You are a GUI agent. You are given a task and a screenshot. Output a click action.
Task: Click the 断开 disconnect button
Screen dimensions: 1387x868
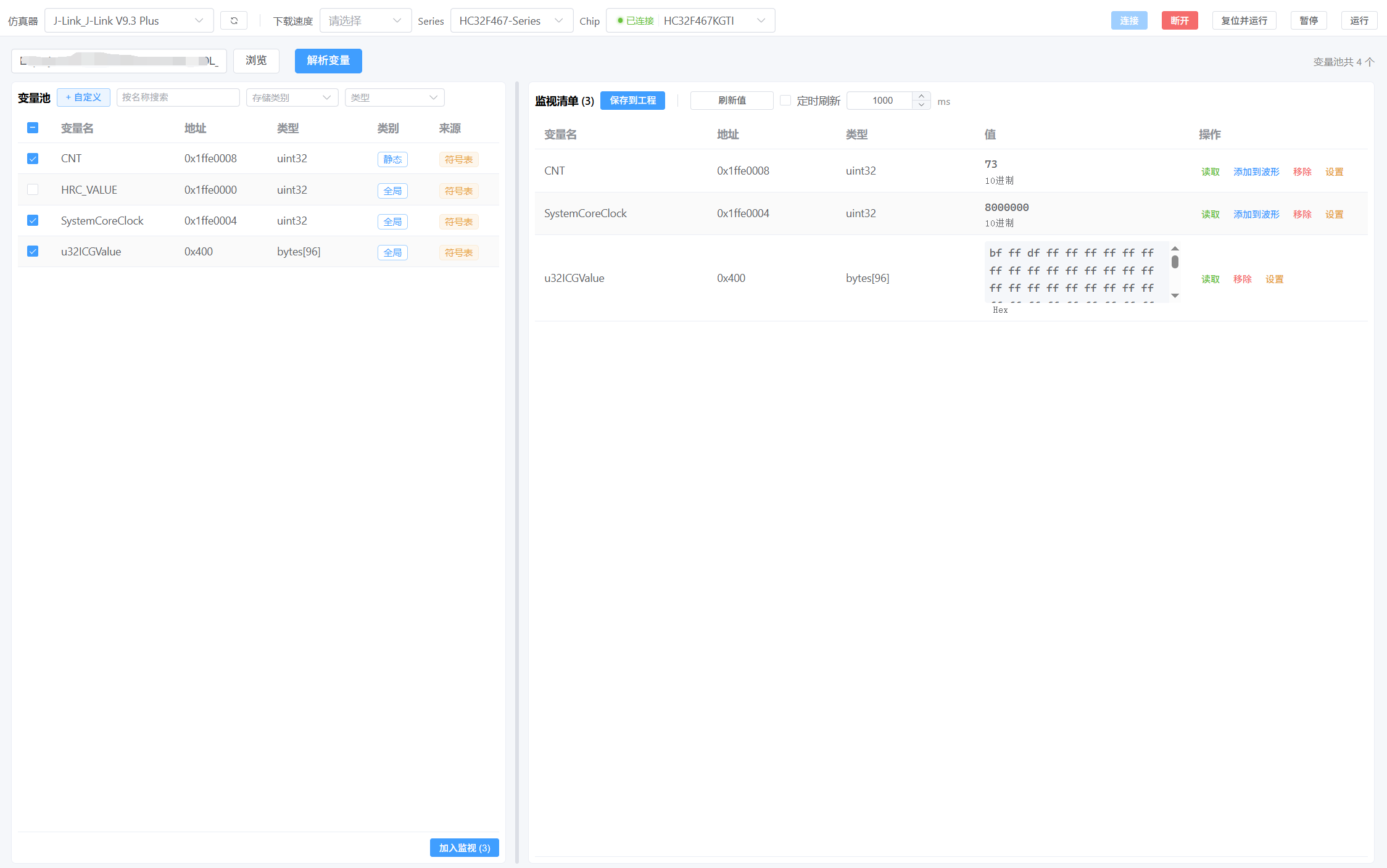click(x=1180, y=20)
